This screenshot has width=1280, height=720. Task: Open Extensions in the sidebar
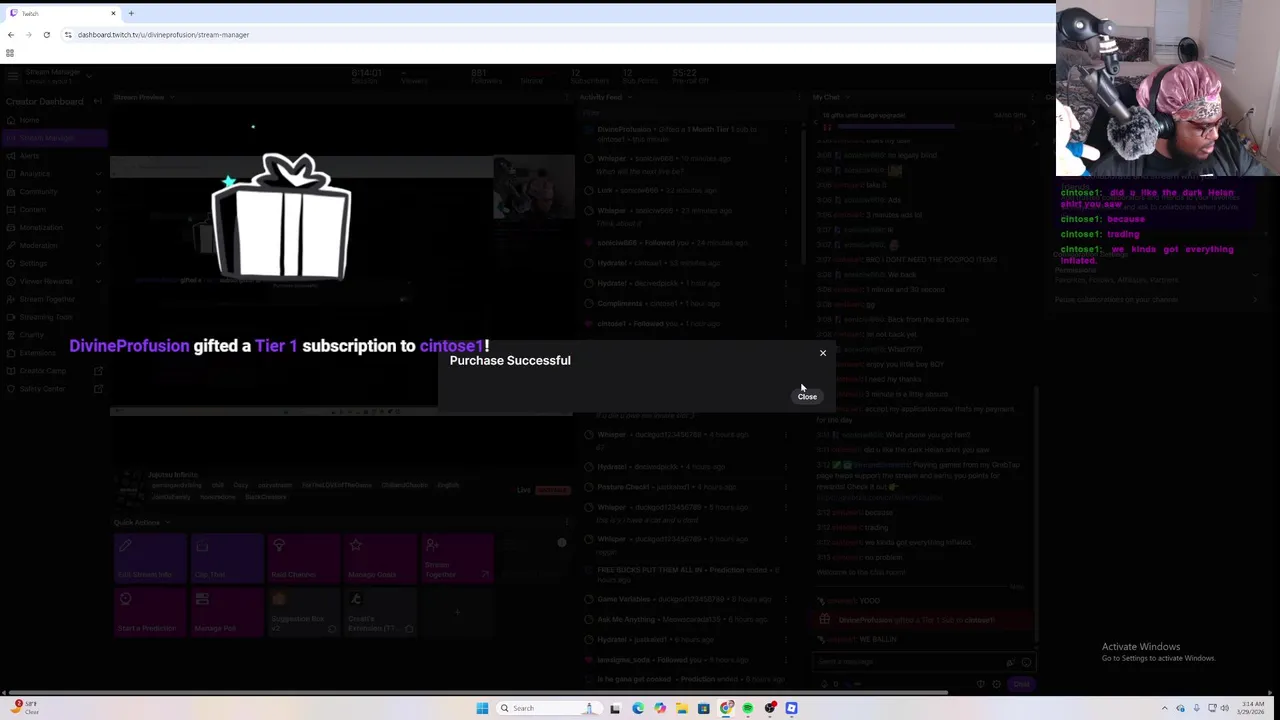(55, 353)
